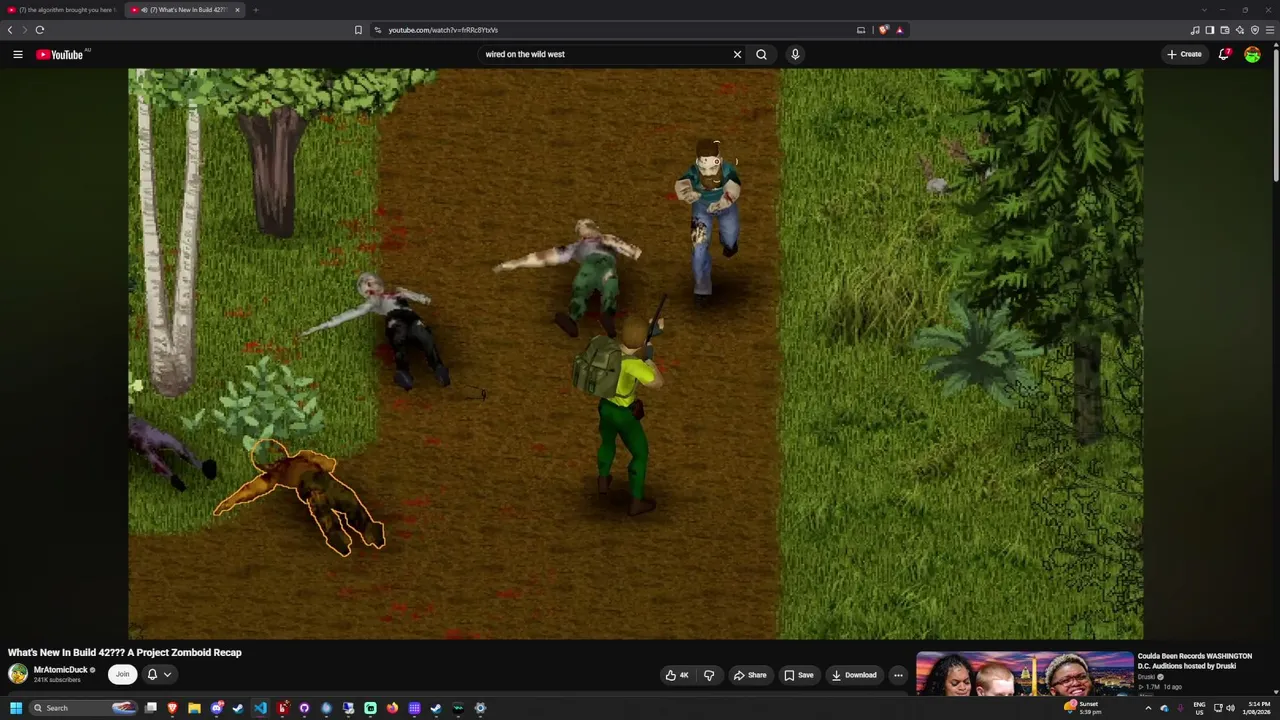Image resolution: width=1280 pixels, height=720 pixels.
Task: Clear the search box text
Action: point(737,54)
